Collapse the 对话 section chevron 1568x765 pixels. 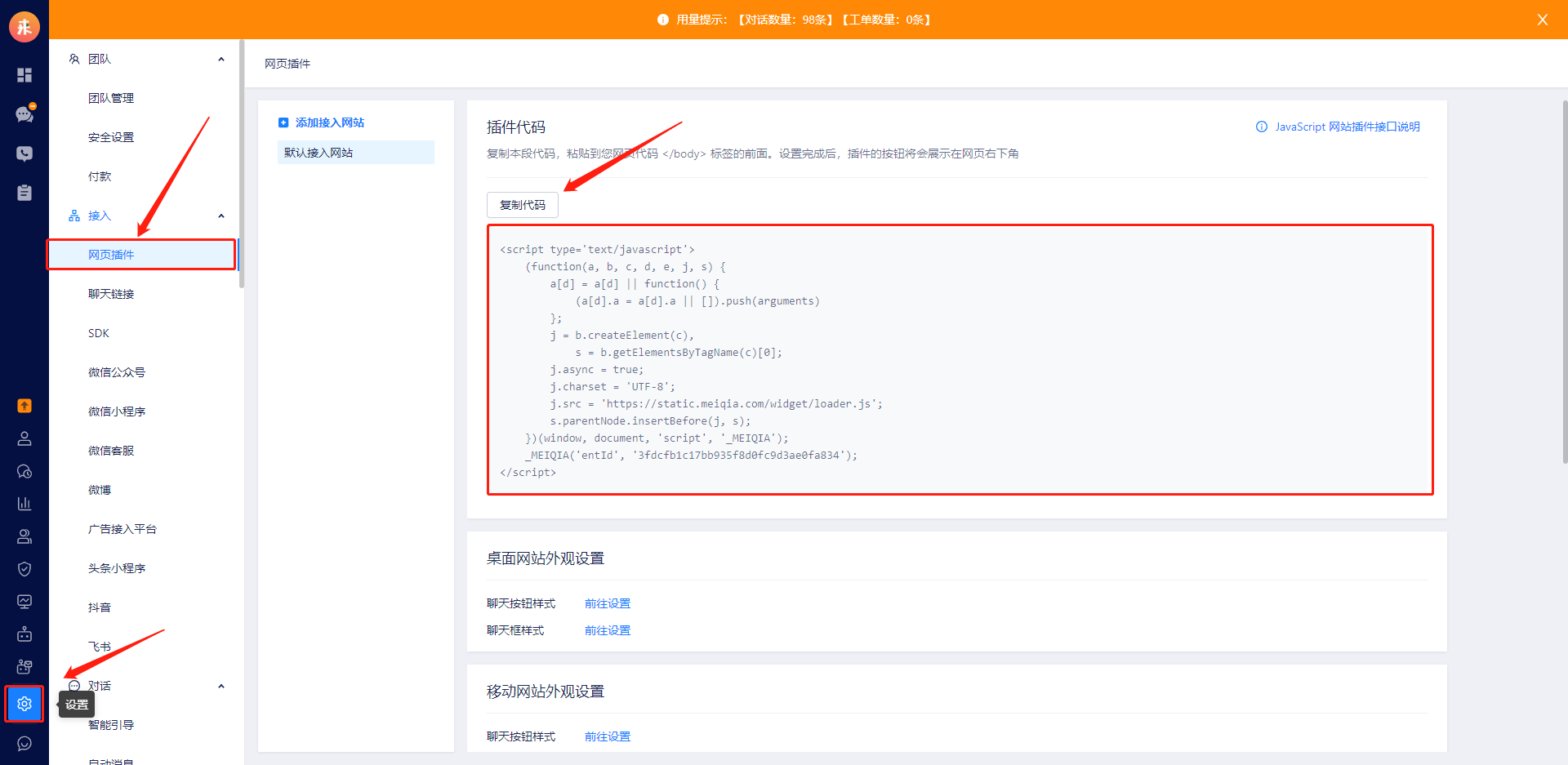(221, 686)
